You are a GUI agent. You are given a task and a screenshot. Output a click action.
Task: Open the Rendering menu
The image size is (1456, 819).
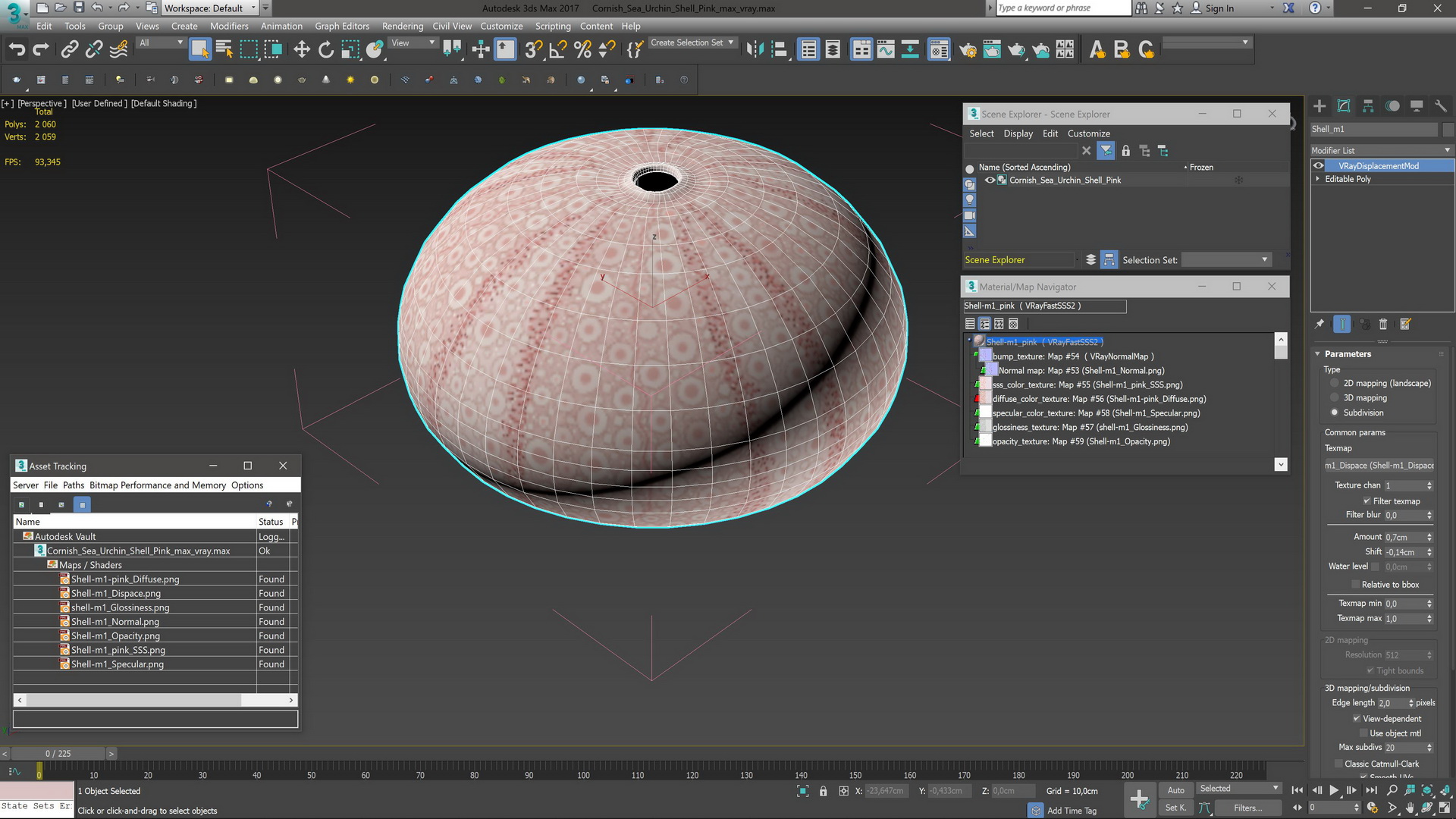[402, 26]
